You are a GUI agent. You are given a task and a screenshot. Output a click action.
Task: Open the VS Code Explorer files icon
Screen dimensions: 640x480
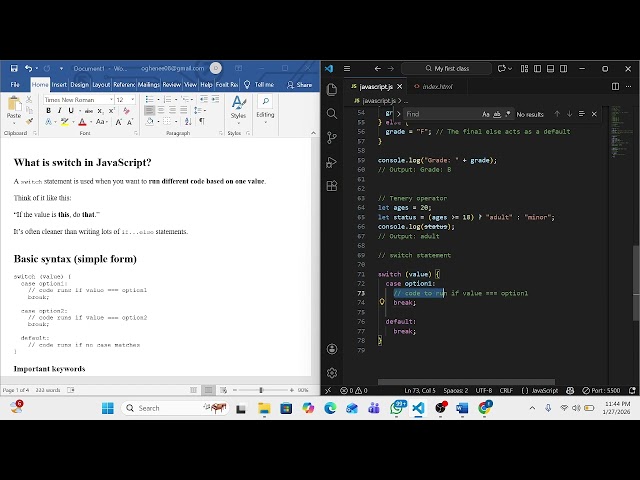tap(332, 89)
